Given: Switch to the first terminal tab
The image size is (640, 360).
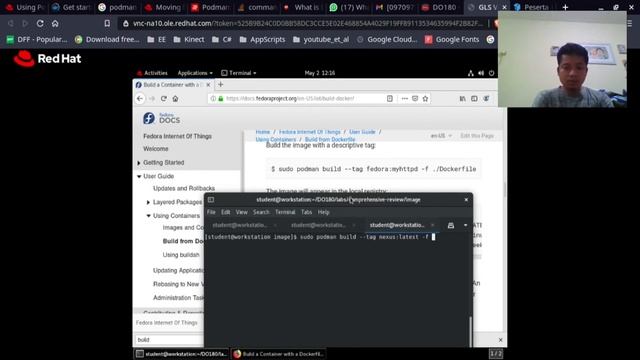Looking at the screenshot, I should tap(243, 225).
